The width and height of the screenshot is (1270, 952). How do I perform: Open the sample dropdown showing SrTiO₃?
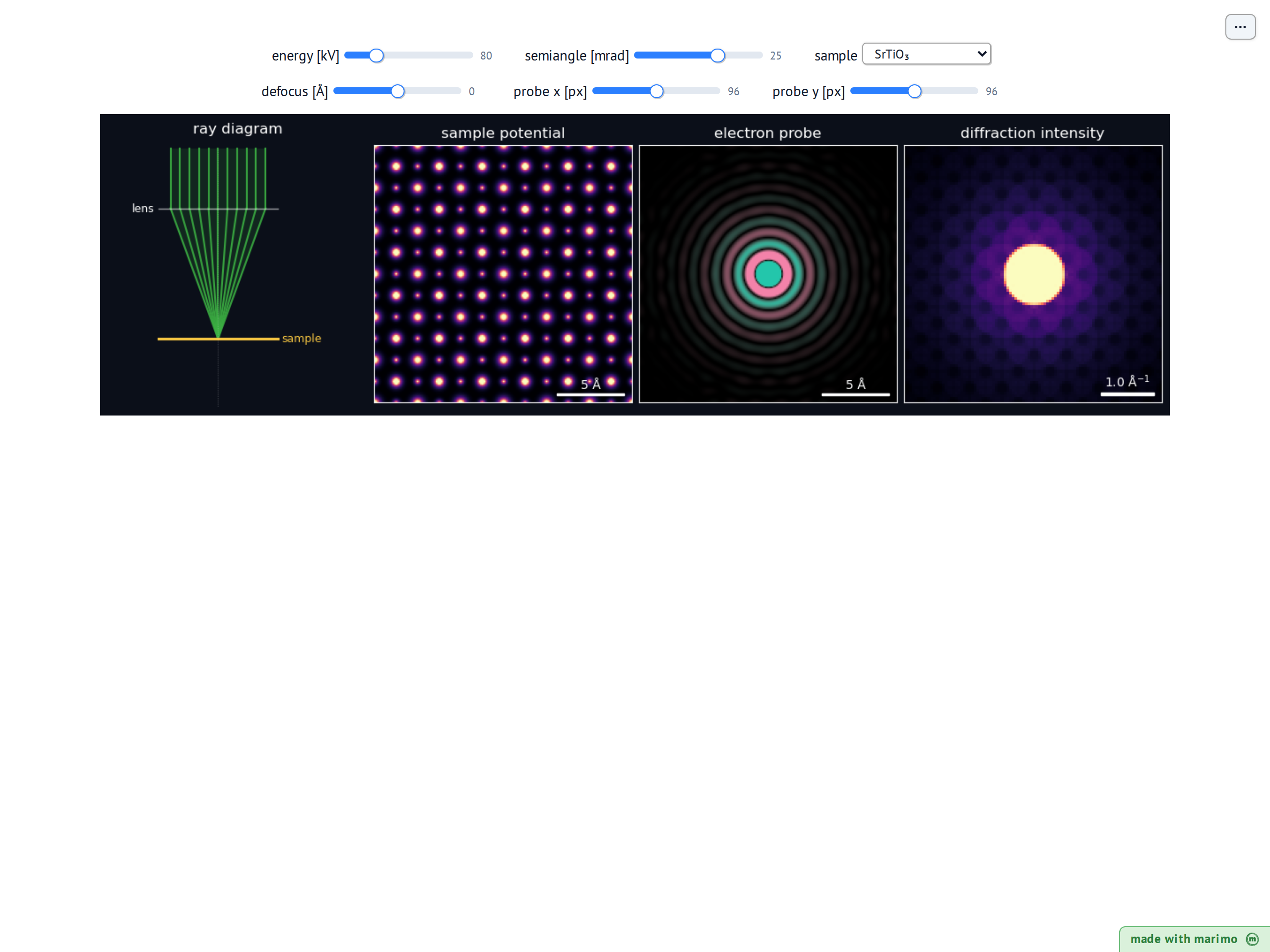coord(926,54)
